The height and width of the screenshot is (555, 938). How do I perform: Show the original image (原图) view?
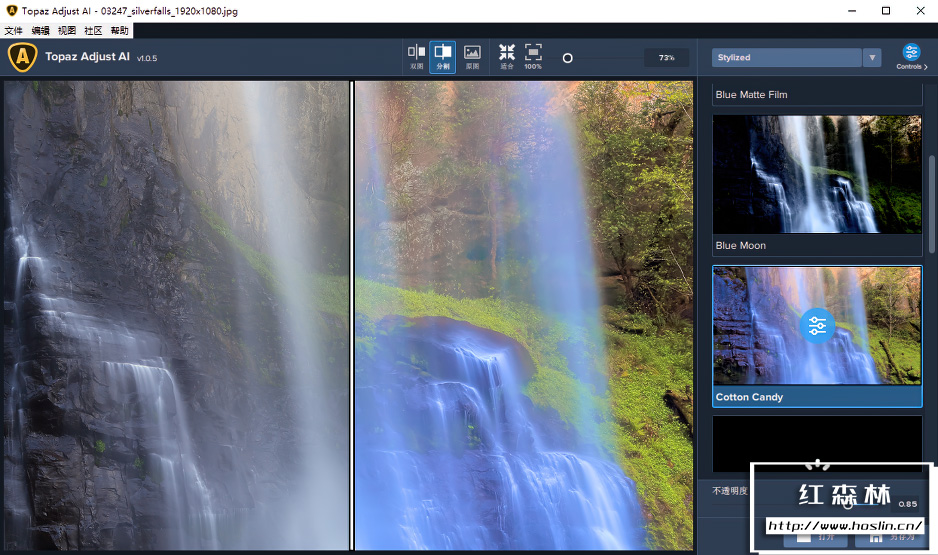pyautogui.click(x=472, y=57)
